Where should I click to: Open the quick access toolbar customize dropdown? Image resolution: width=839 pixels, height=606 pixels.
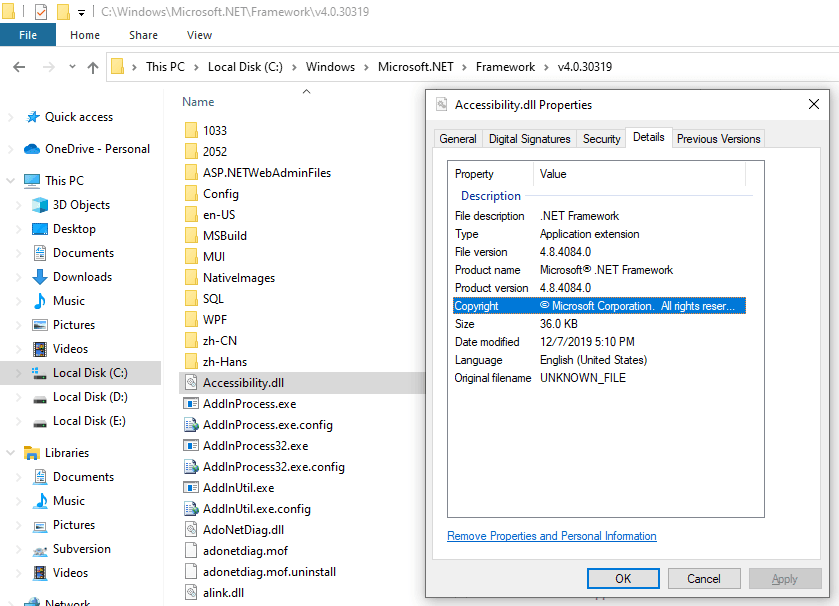tap(81, 12)
